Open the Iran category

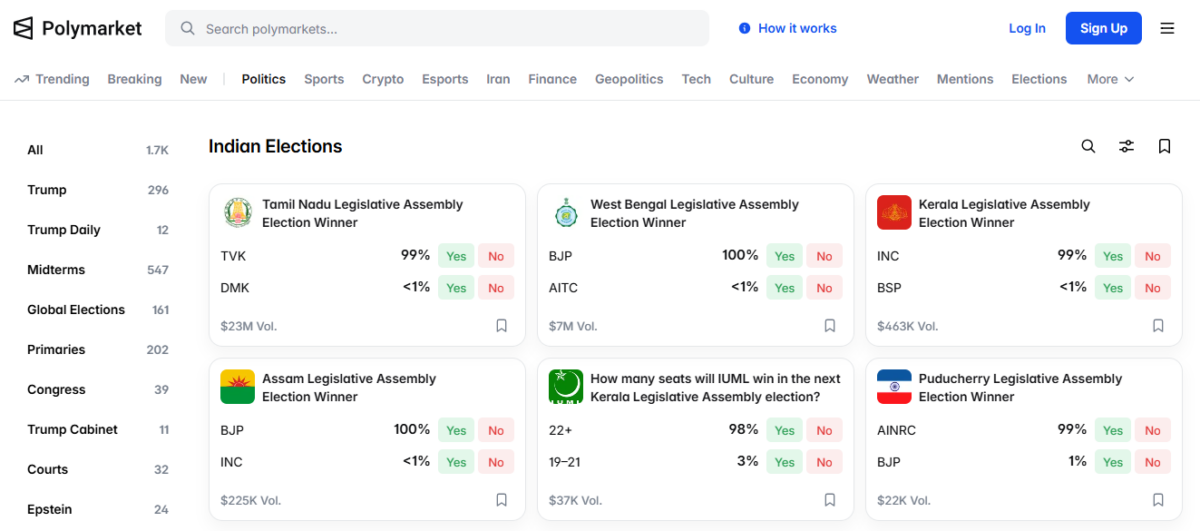498,79
